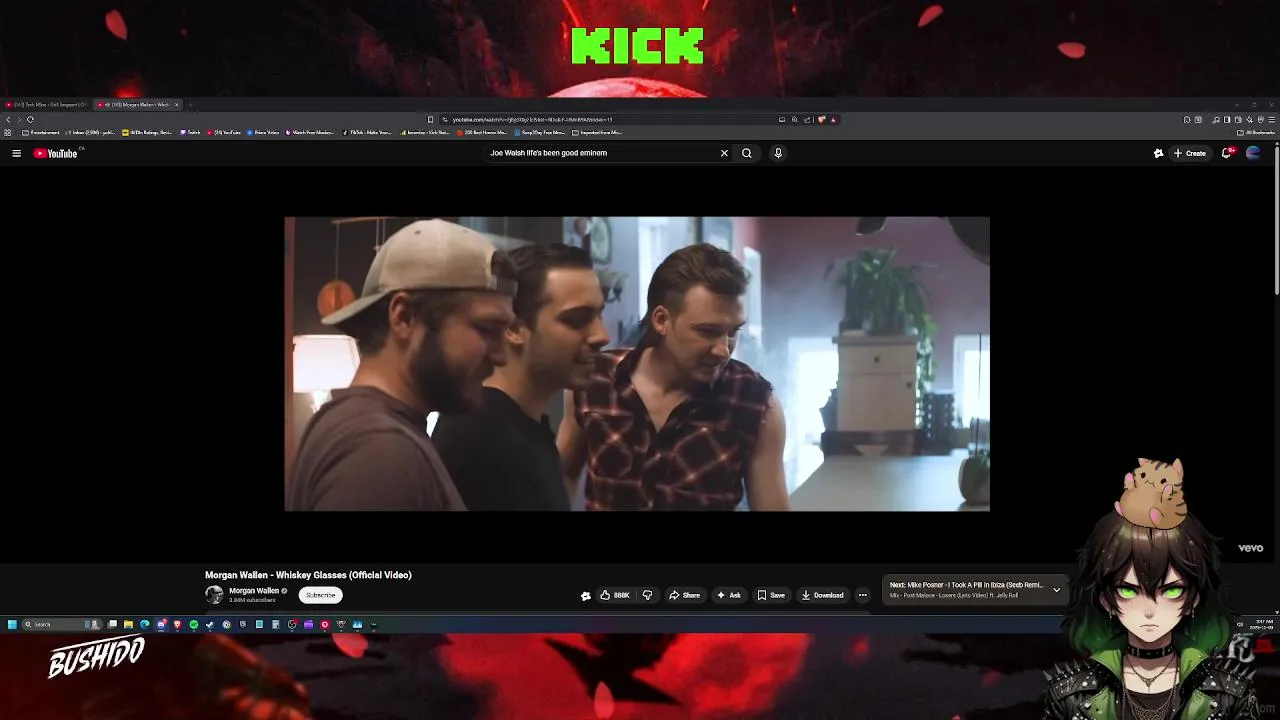Open the apps grid in the bookmarks bar

pos(8,132)
